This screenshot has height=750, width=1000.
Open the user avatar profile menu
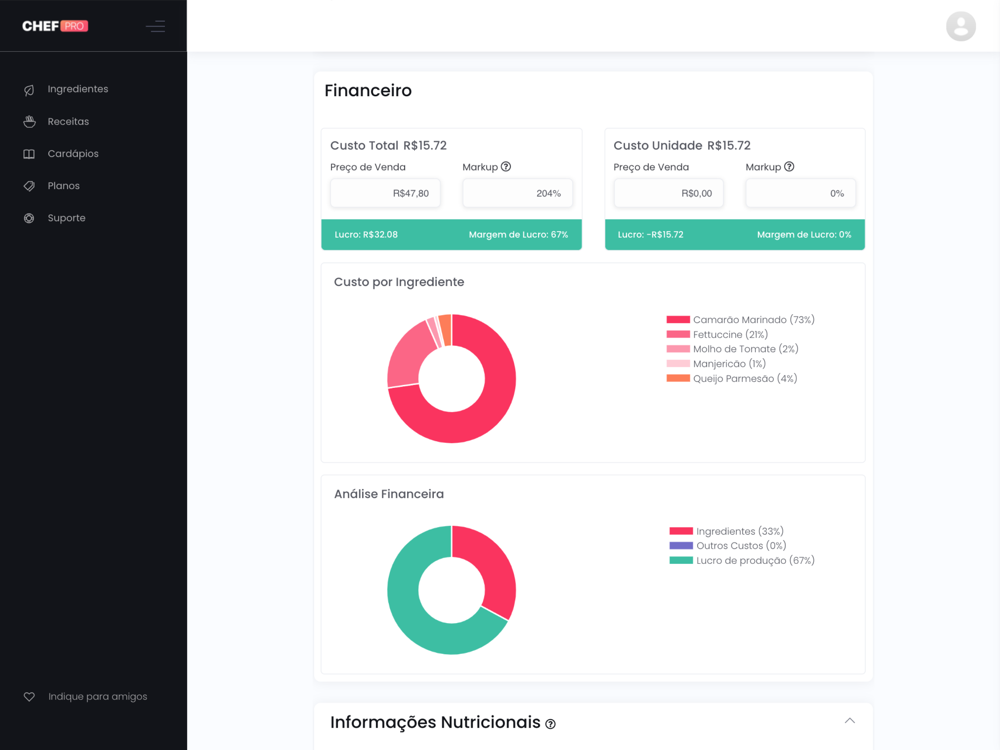[x=960, y=26]
